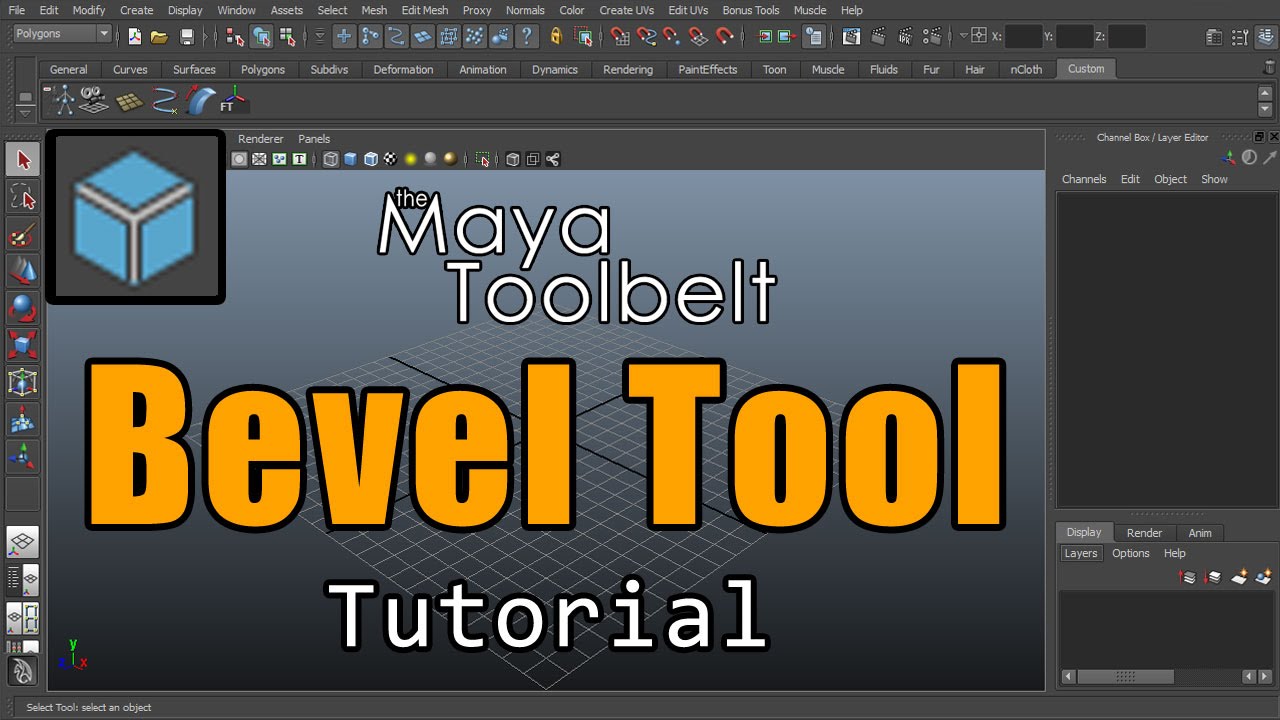Switch to the nCloth shelf tab
Screen dimensions: 1280x720
pyautogui.click(x=1026, y=69)
